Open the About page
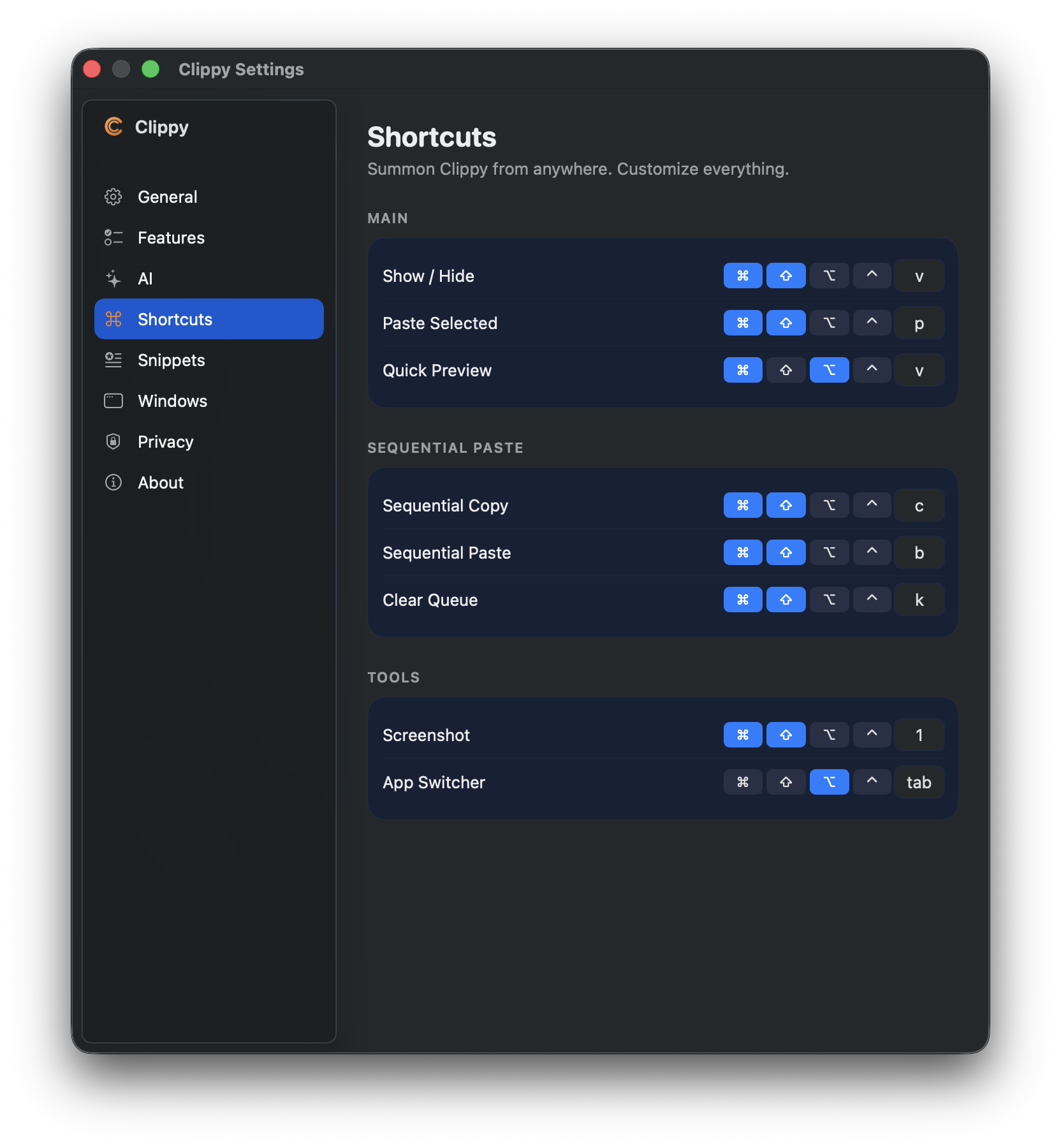Viewport: 1061px width, 1148px height. tap(209, 483)
